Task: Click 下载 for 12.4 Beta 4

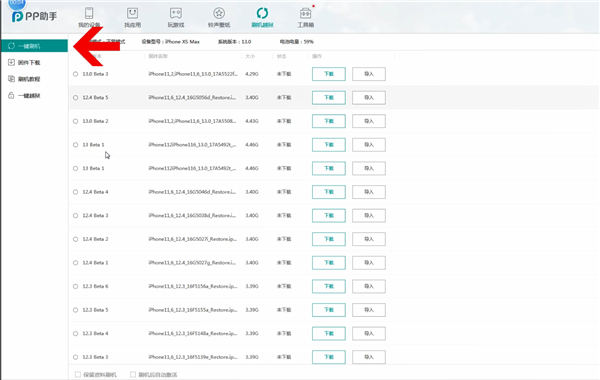Action: (x=329, y=192)
